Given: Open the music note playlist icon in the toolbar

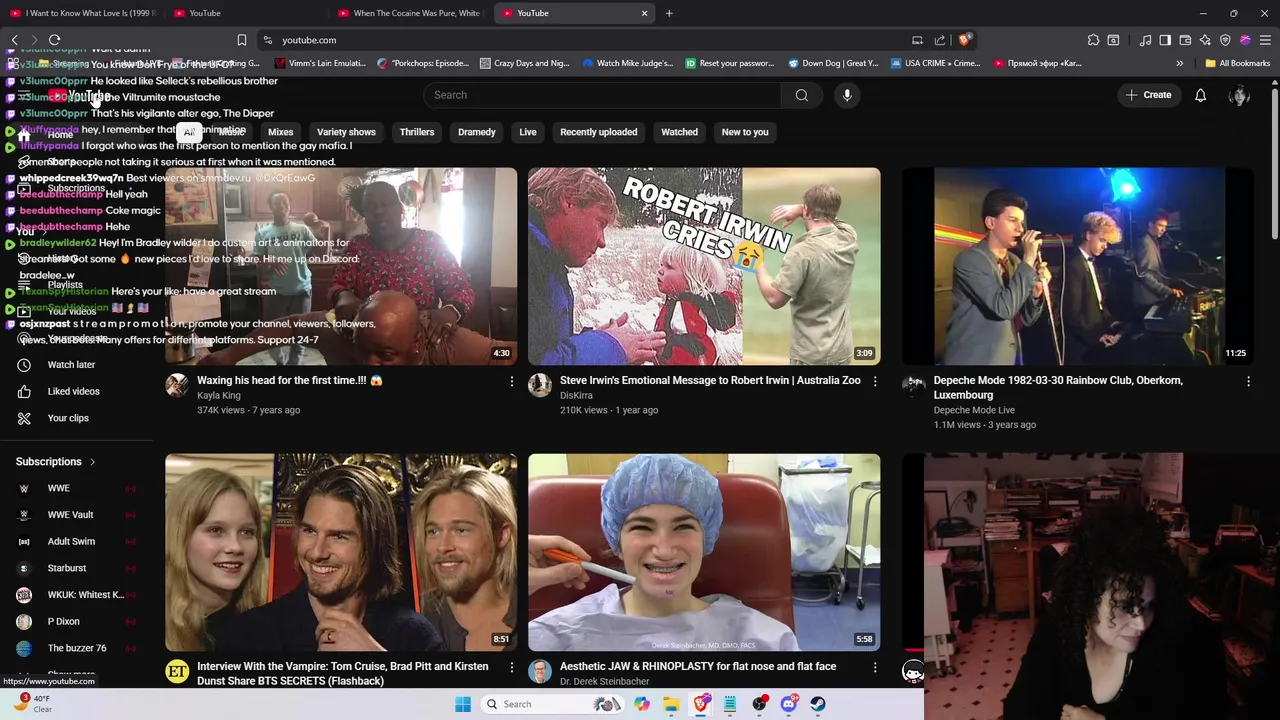Looking at the screenshot, I should [x=1145, y=40].
